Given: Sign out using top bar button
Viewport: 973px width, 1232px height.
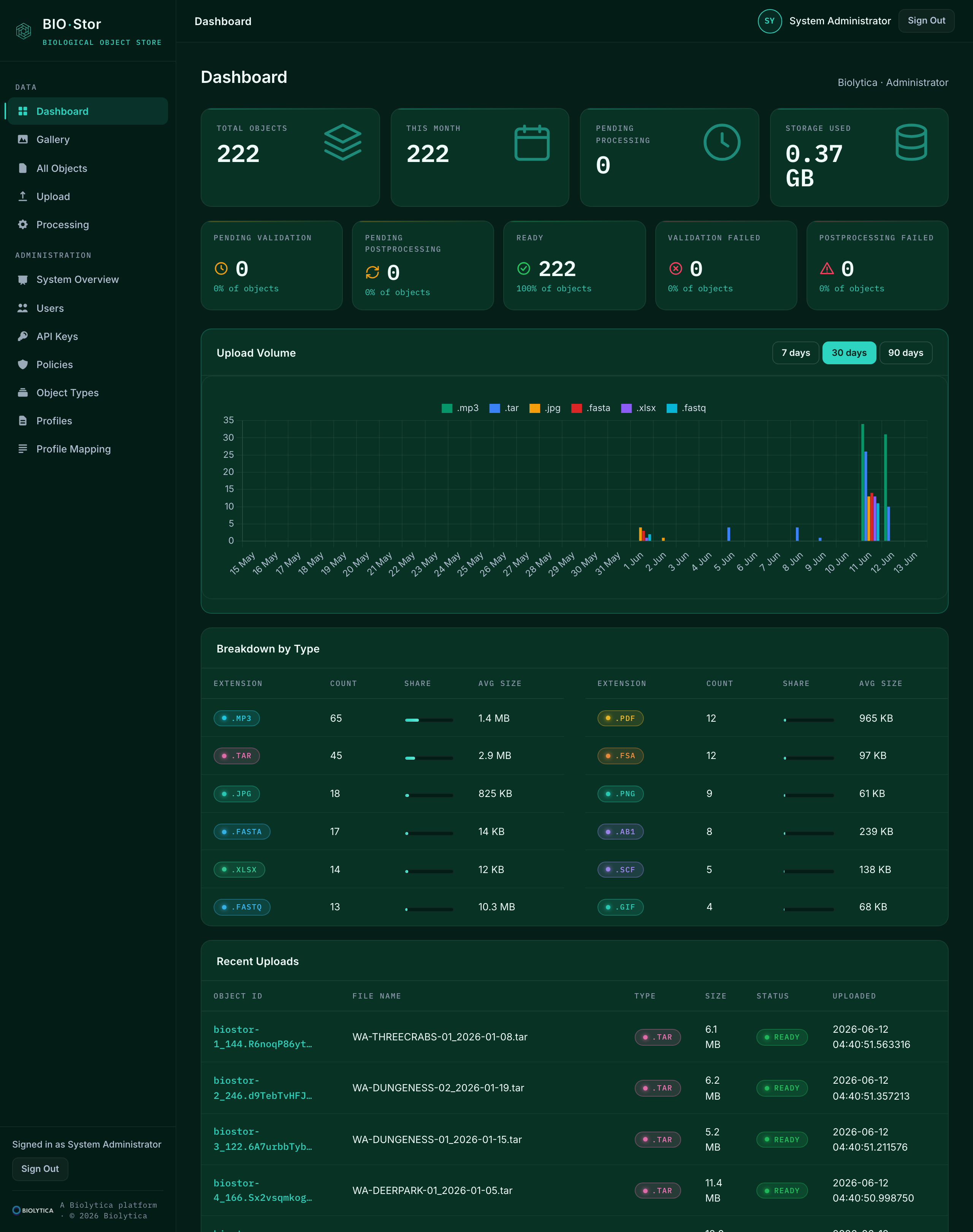Looking at the screenshot, I should click(926, 21).
